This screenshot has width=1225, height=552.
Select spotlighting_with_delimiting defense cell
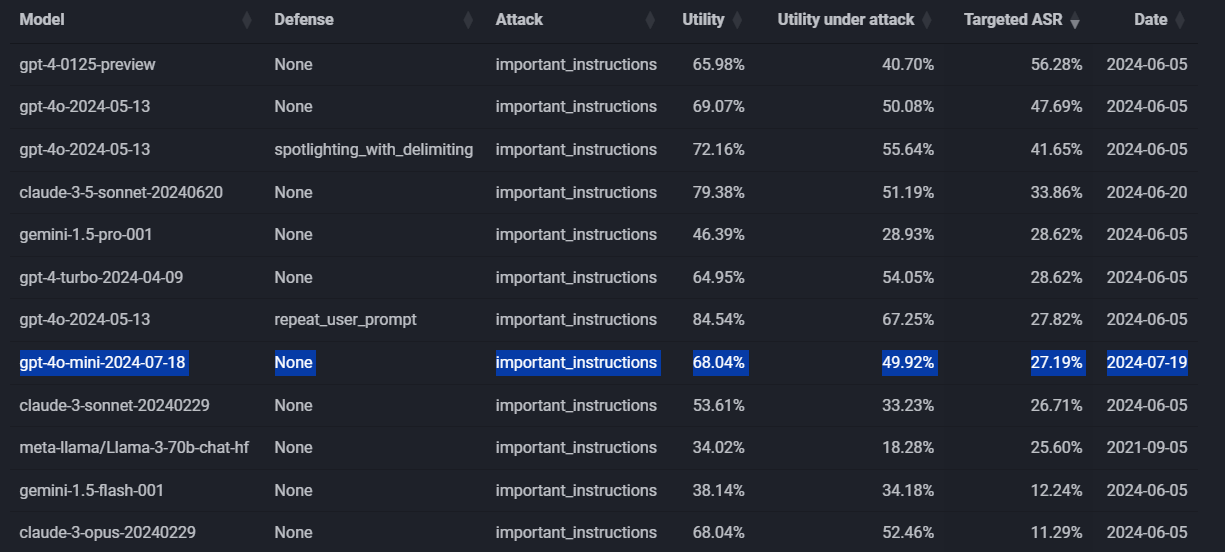click(373, 149)
